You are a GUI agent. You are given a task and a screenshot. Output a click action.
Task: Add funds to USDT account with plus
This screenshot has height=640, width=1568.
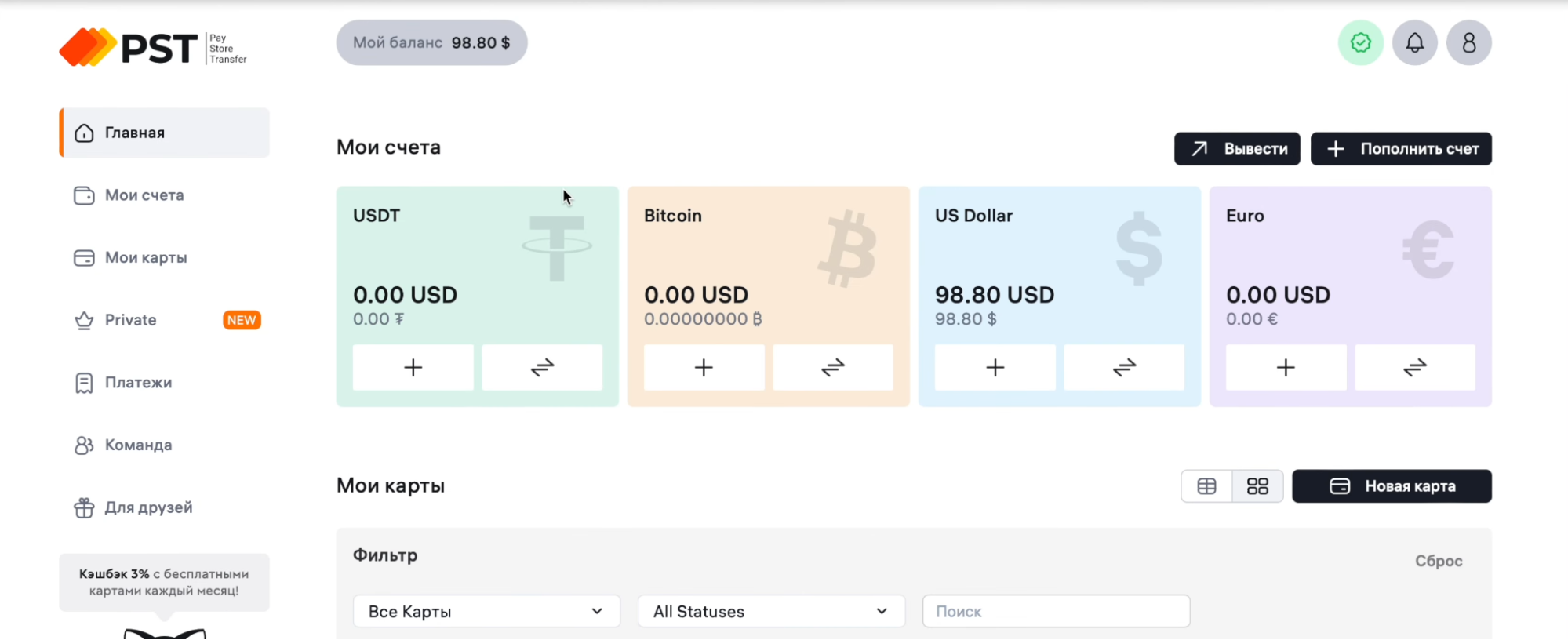(x=413, y=367)
